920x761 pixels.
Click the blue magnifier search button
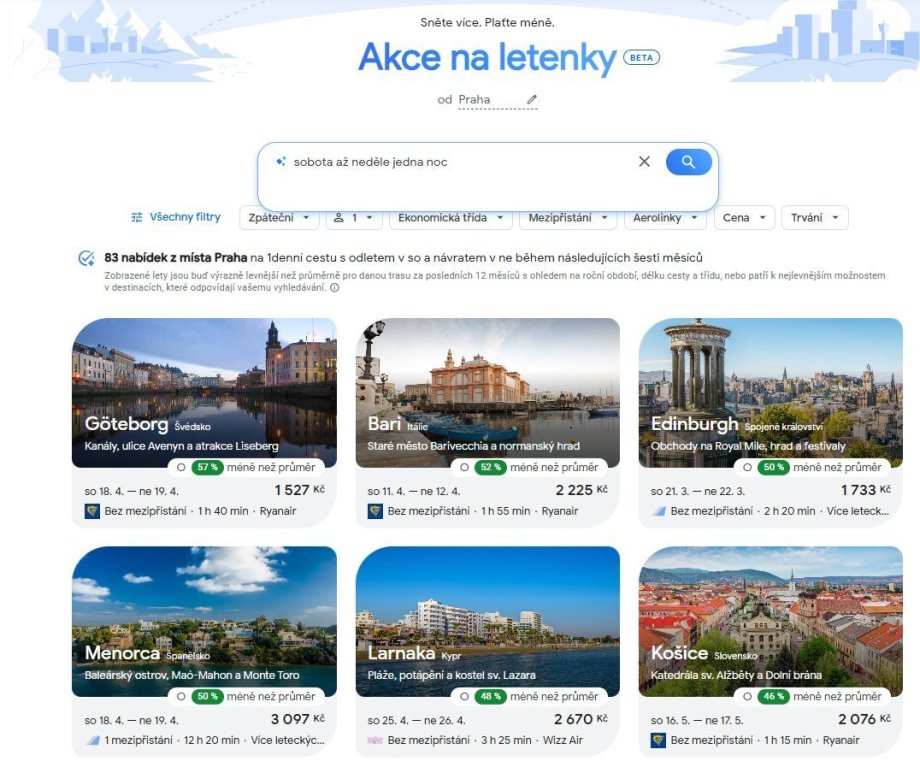[688, 162]
